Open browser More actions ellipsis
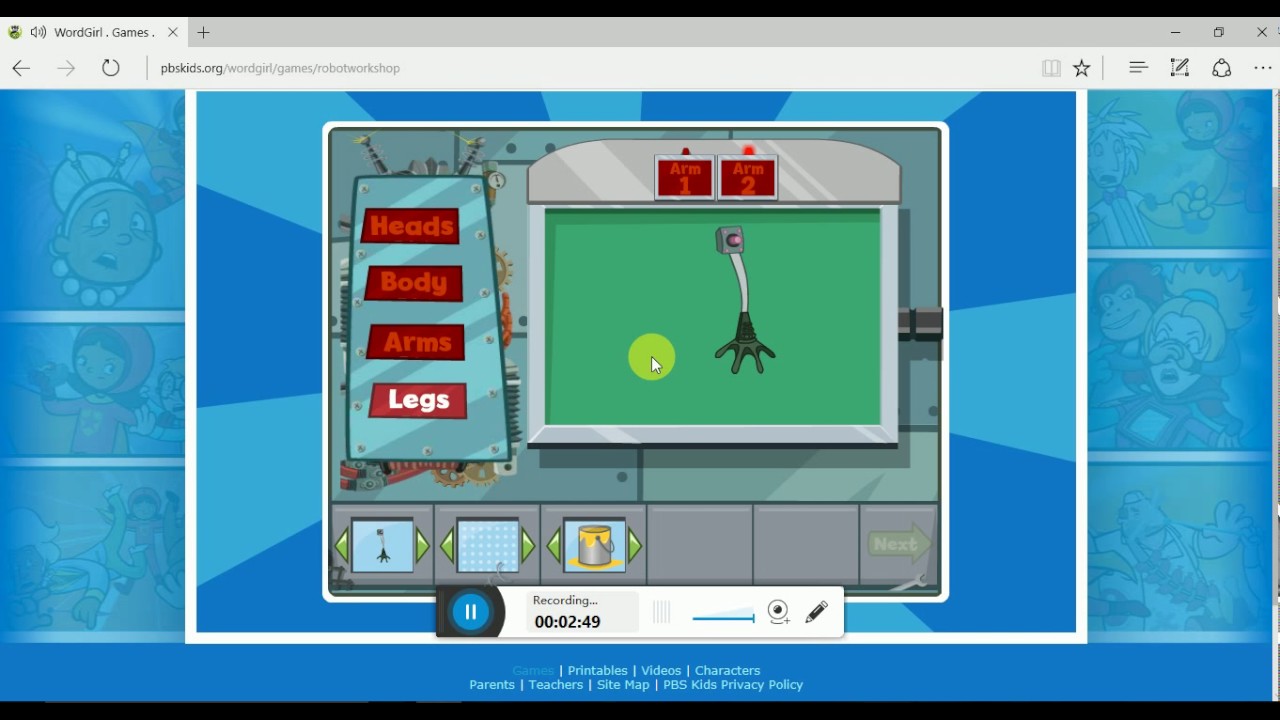This screenshot has height=720, width=1280. click(1263, 68)
